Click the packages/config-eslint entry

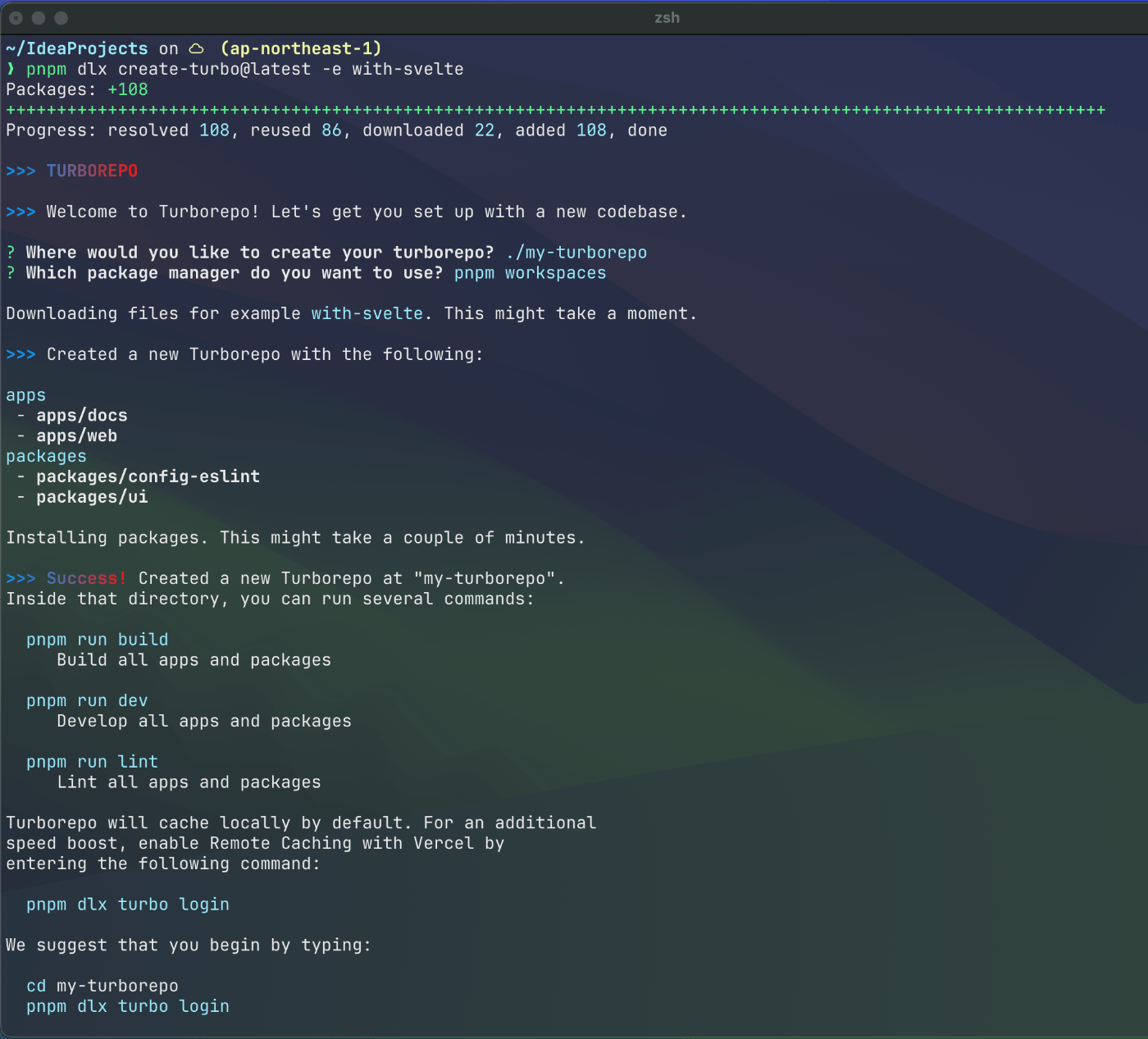(148, 476)
